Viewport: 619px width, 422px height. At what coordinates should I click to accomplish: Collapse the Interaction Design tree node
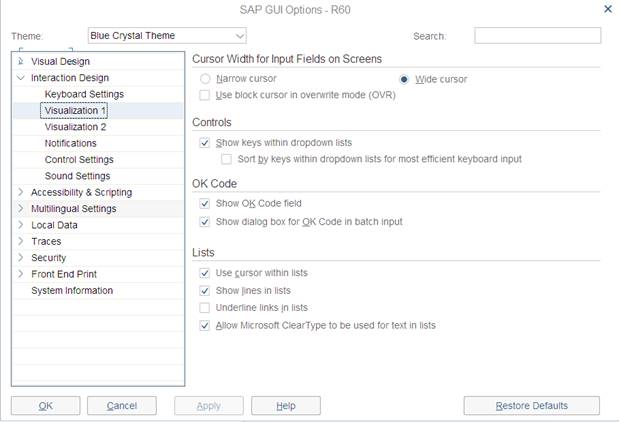tap(21, 78)
